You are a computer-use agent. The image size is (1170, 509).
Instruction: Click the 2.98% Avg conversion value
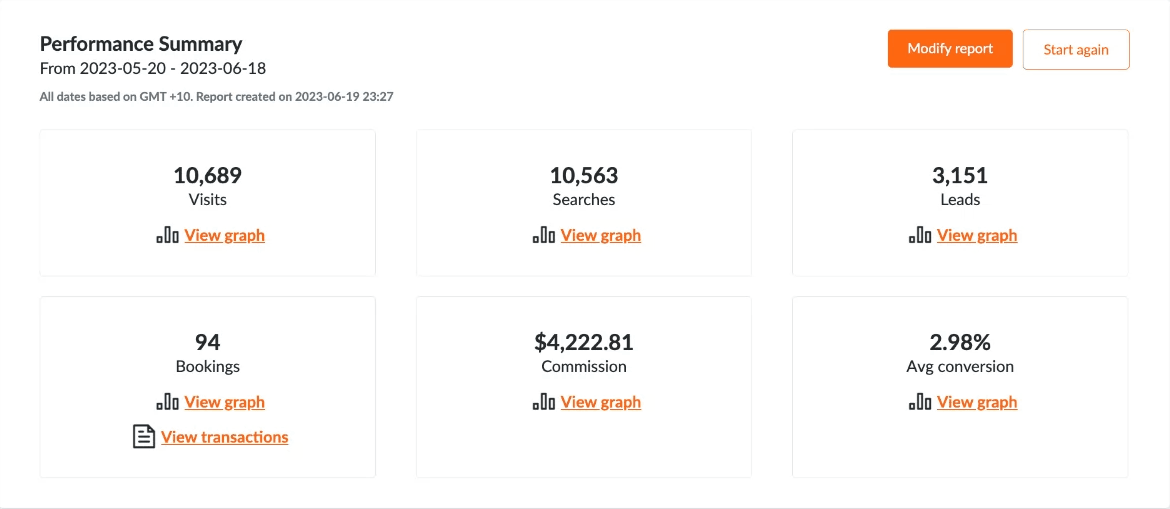[x=960, y=342]
